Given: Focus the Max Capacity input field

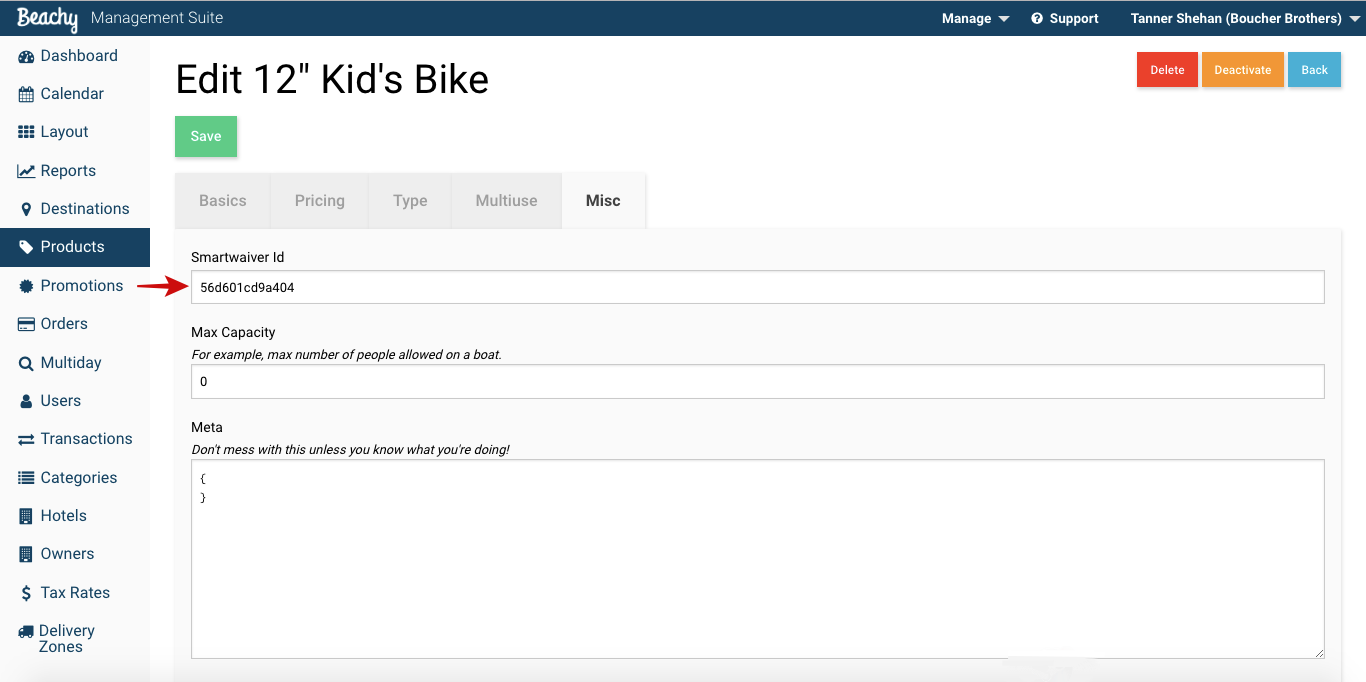Looking at the screenshot, I should pos(757,381).
